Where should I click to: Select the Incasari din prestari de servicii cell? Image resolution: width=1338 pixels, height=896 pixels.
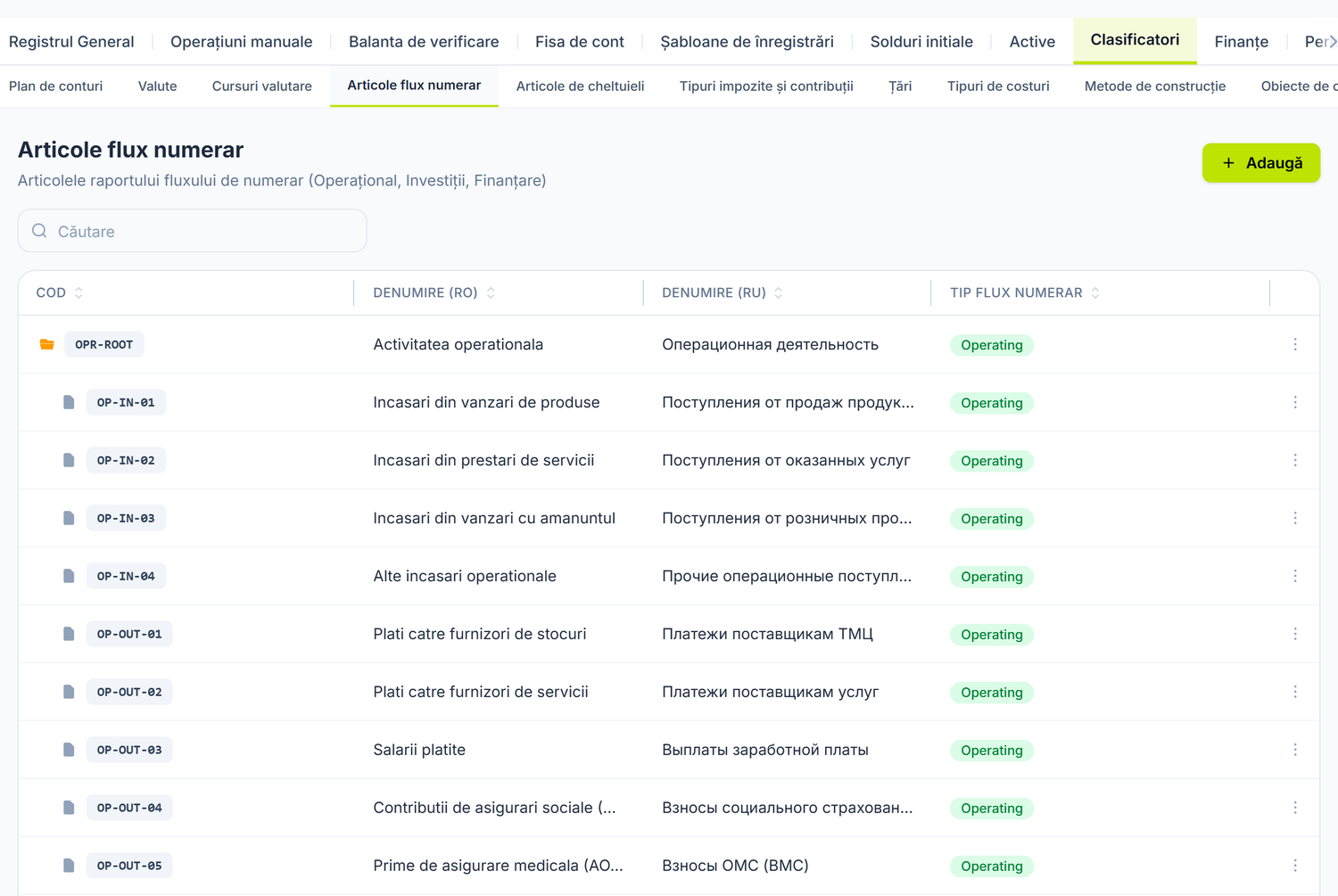point(483,460)
